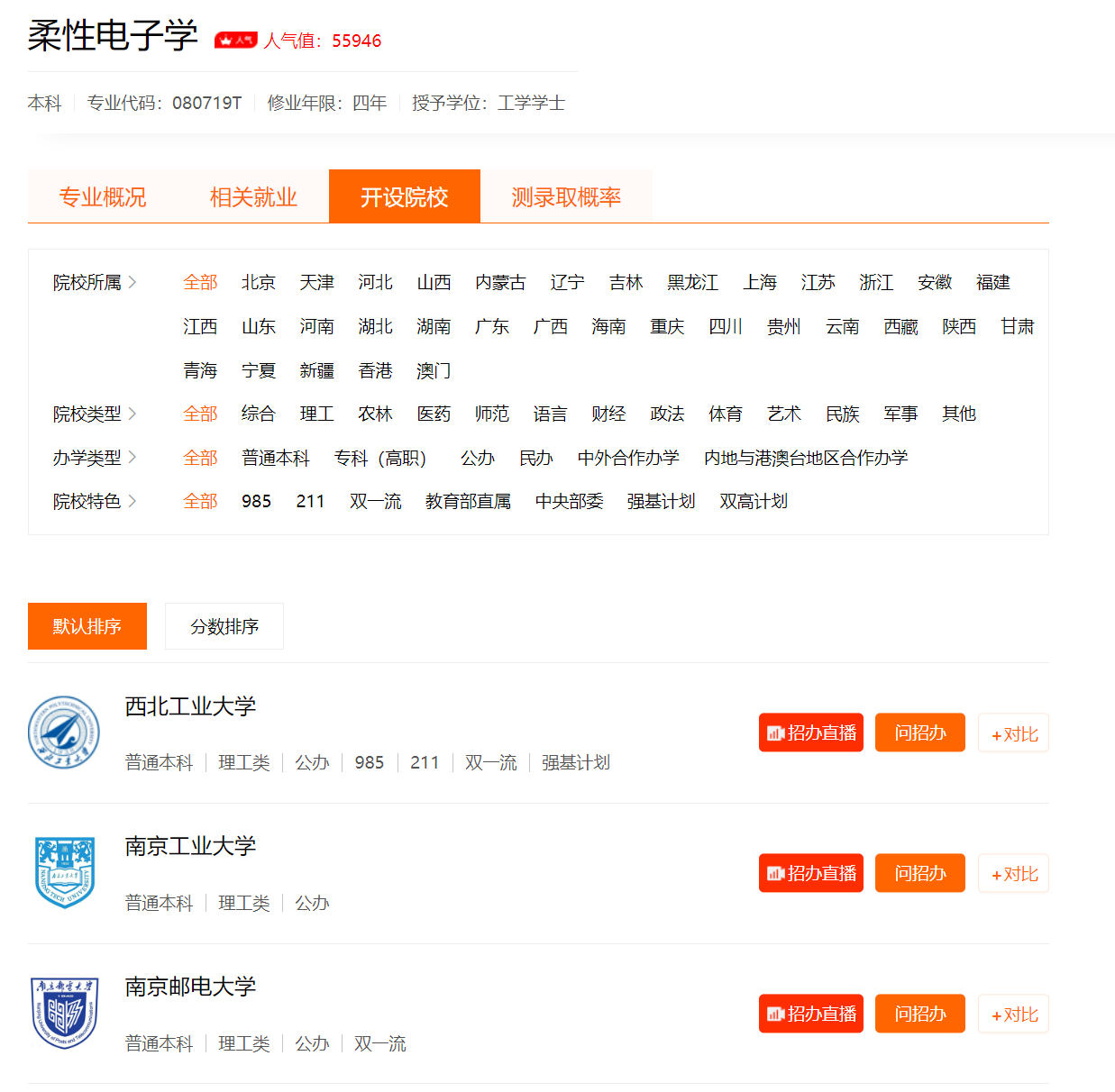The height and width of the screenshot is (1092, 1115).
Task: 点击西北工业大学招办直播按钮中的摄像机图标
Action: 776,733
